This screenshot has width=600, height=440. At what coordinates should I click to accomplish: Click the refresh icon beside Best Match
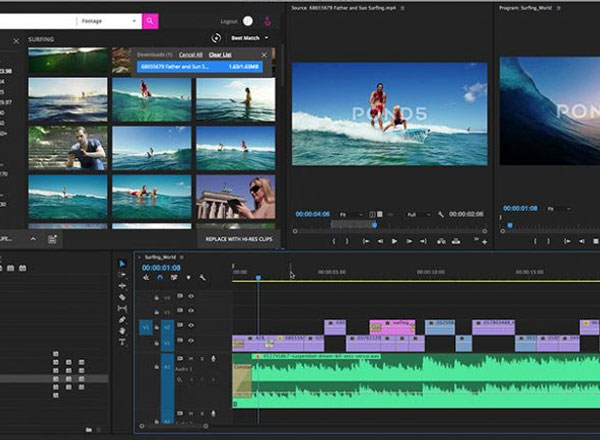(216, 38)
